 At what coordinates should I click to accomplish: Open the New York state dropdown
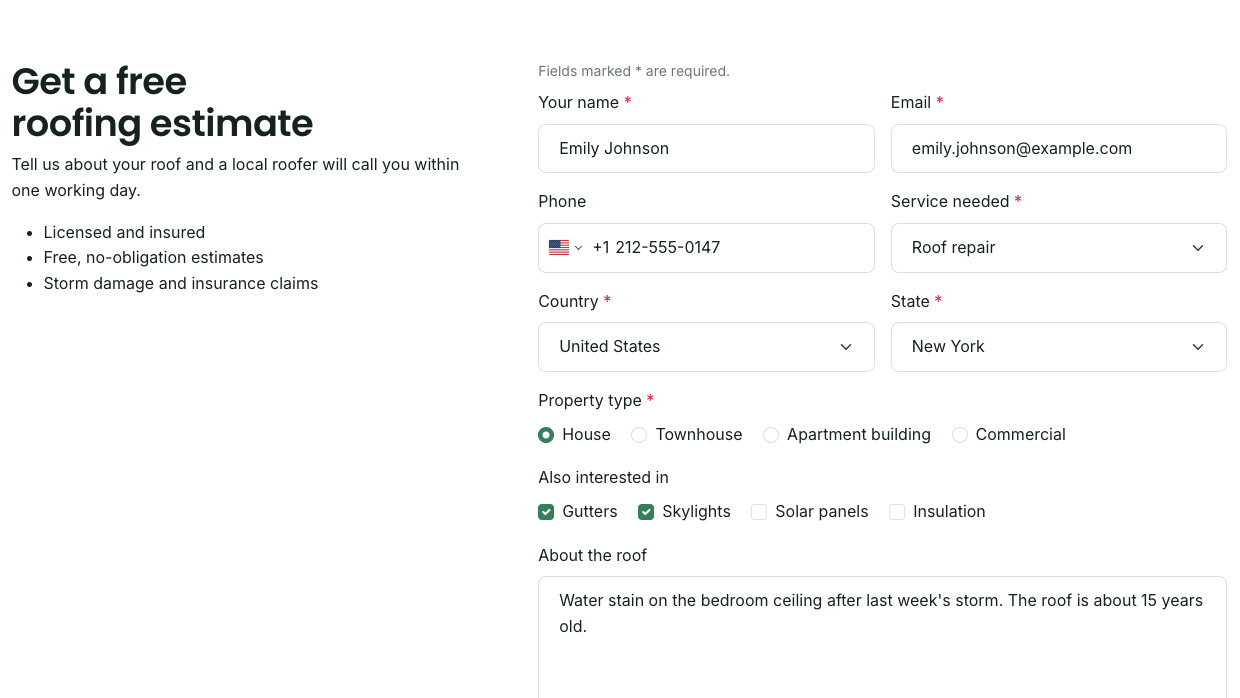point(1058,347)
